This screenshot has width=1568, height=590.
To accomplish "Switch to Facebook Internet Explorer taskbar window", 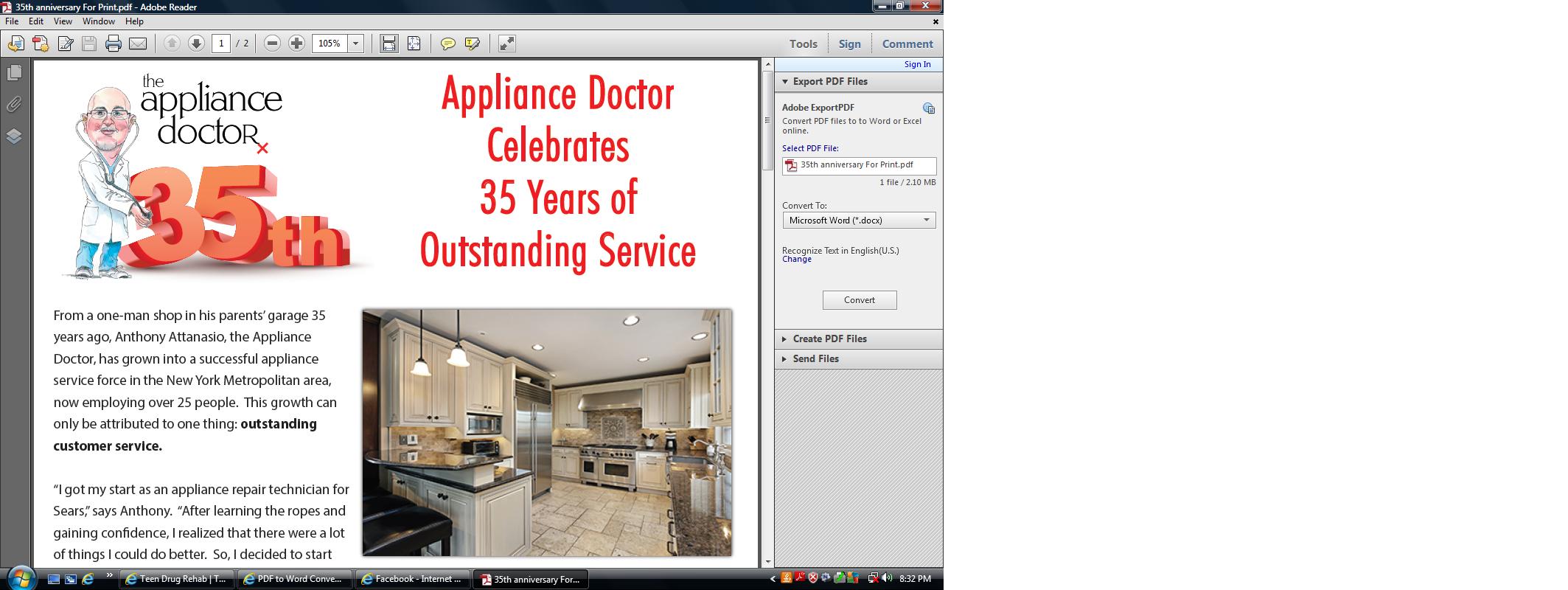I will click(412, 580).
